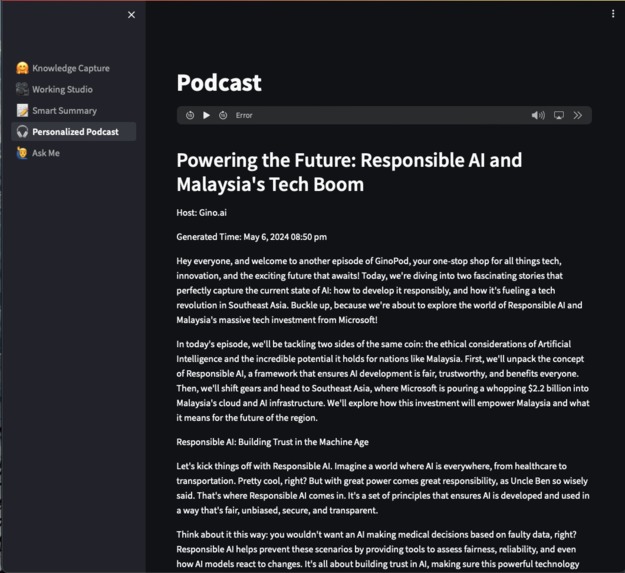This screenshot has width=625, height=573.
Task: Play the podcast audio
Action: pos(206,115)
